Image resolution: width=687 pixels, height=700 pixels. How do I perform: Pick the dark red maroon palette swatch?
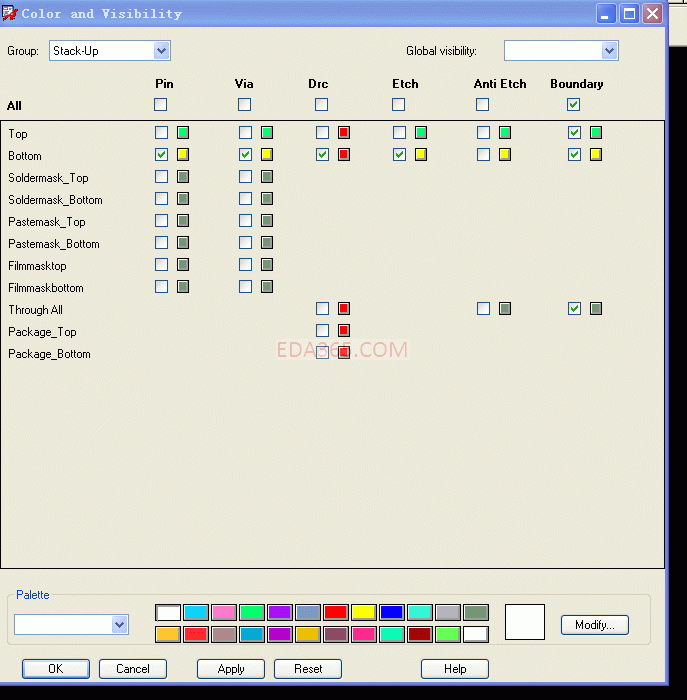420,634
